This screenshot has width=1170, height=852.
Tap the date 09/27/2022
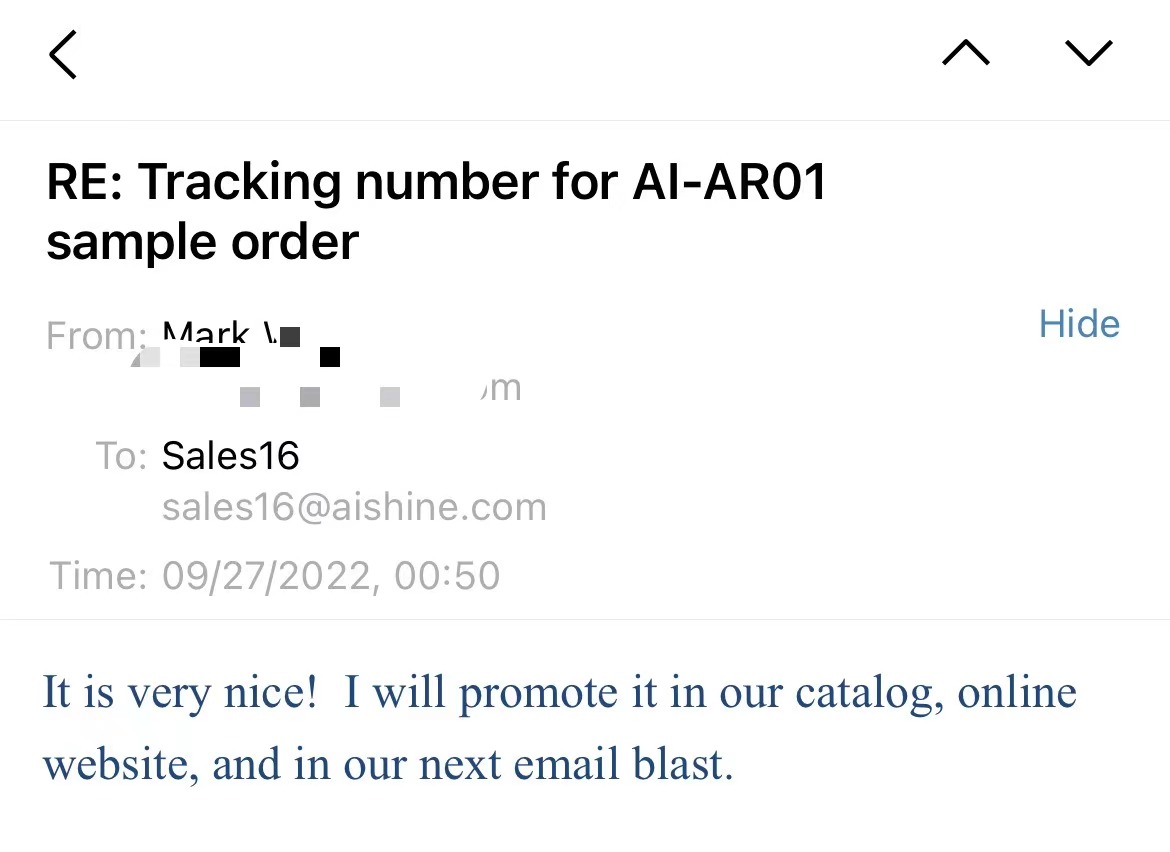tap(266, 577)
